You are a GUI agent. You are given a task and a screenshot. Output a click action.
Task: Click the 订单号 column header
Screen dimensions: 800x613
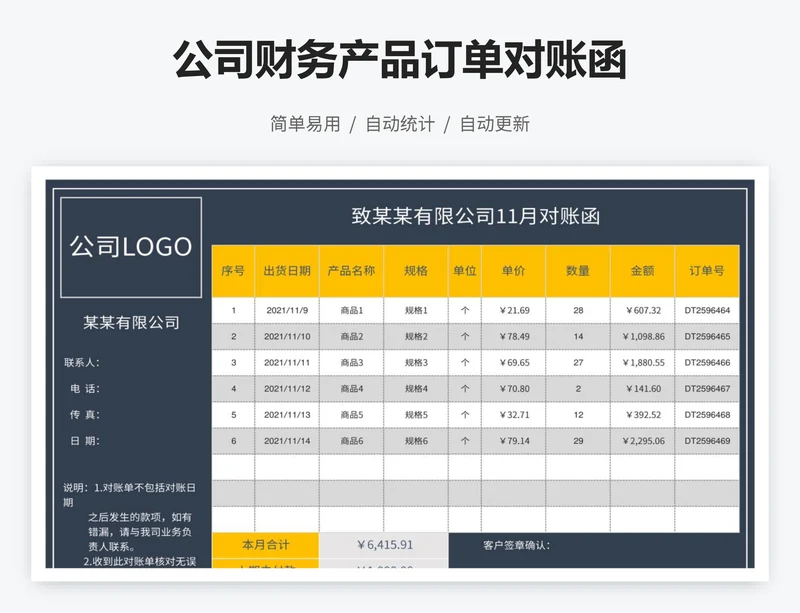pyautogui.click(x=707, y=271)
